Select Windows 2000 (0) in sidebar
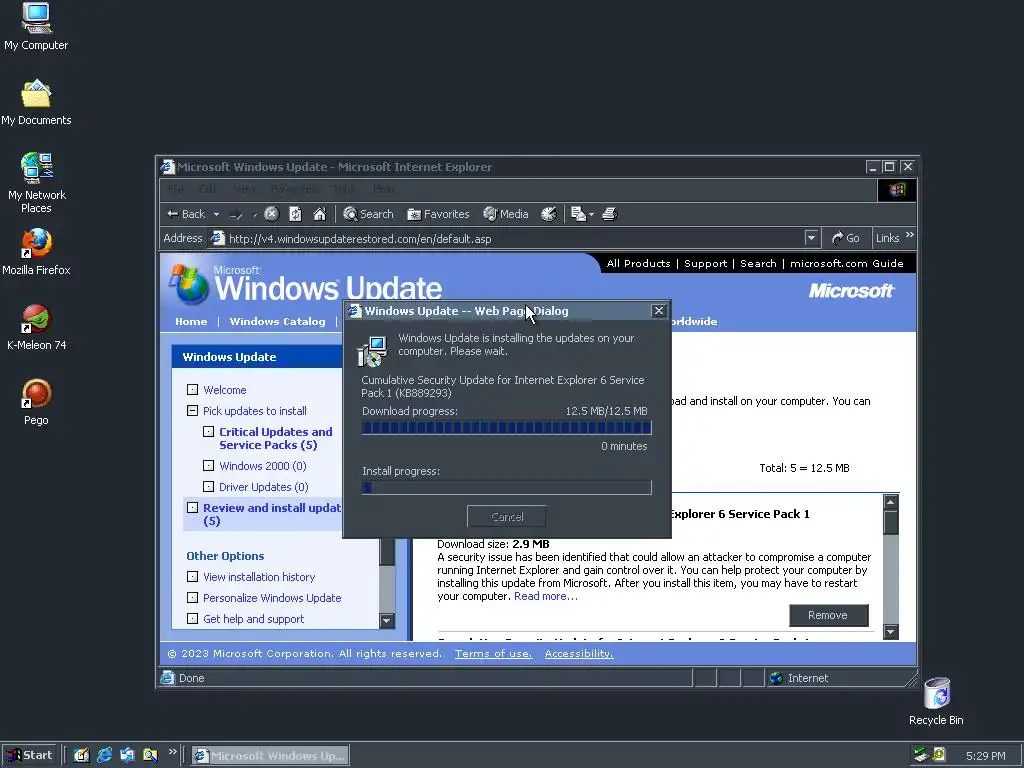The height and width of the screenshot is (768, 1024). 263,466
